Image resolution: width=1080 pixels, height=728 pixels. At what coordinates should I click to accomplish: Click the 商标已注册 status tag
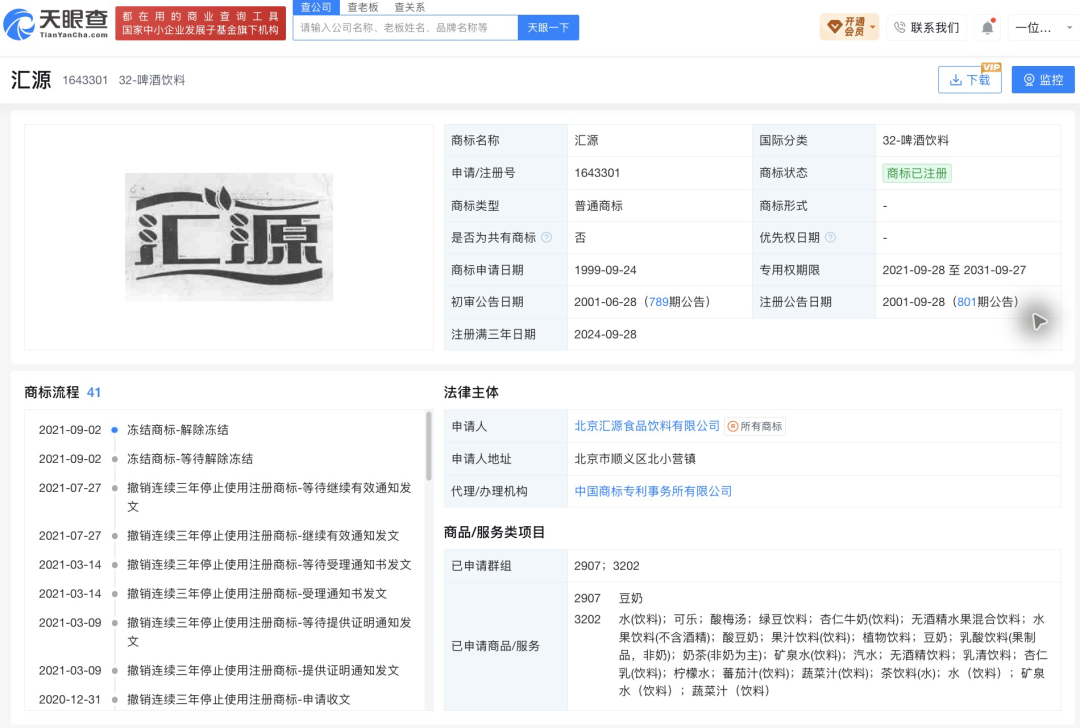(x=917, y=173)
